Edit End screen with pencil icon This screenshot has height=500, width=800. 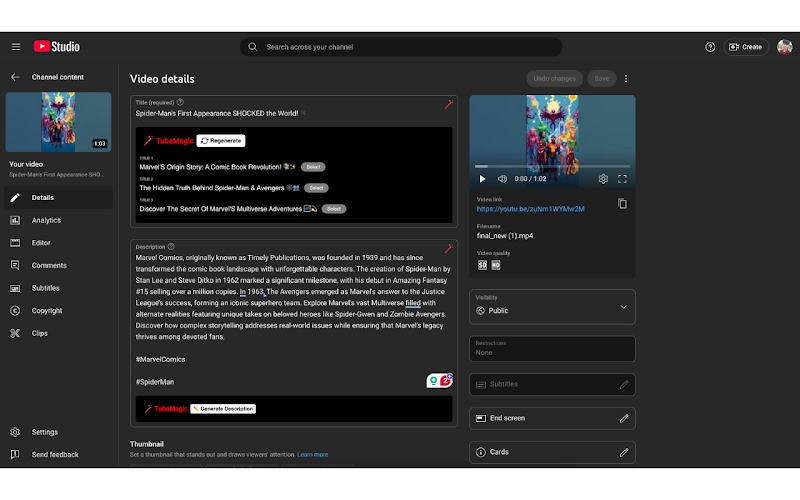pos(624,418)
